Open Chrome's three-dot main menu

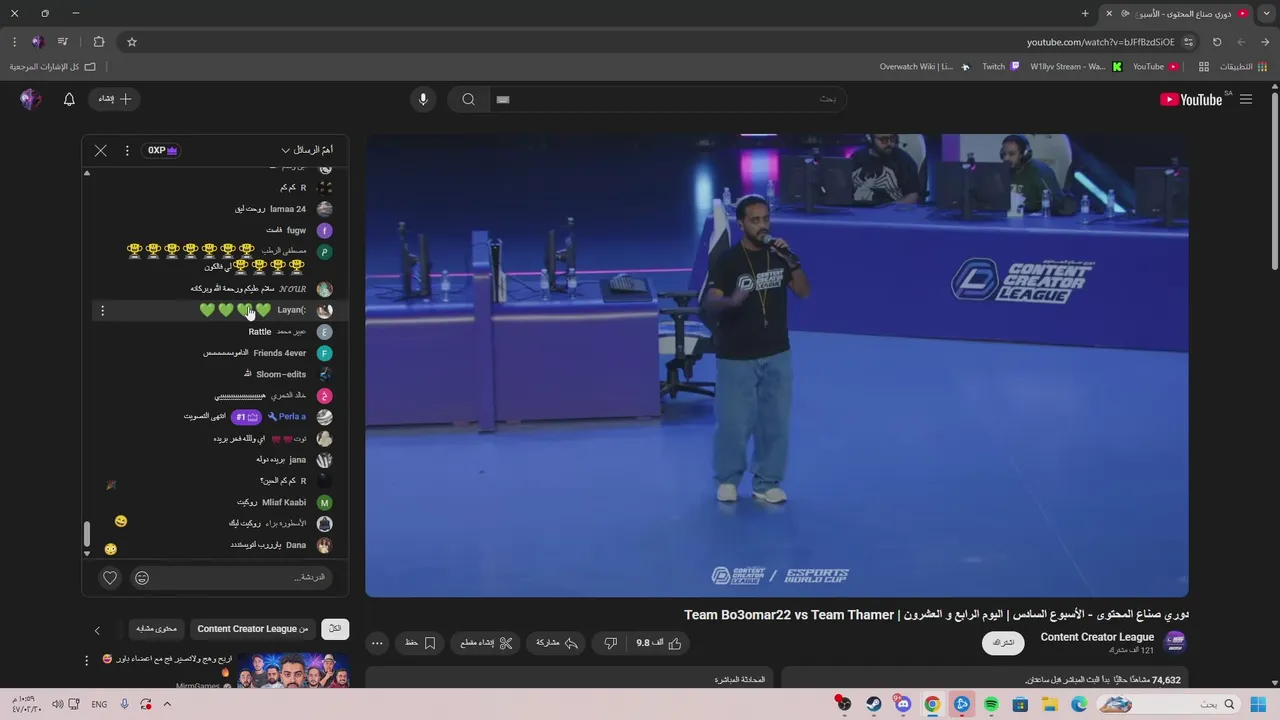point(14,42)
